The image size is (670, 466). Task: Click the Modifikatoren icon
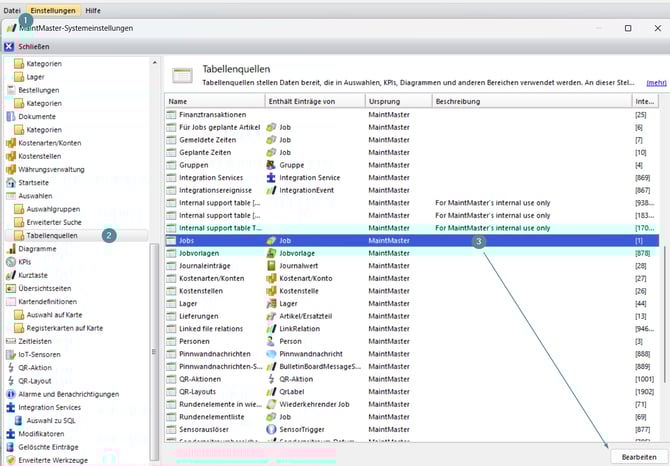click(x=11, y=434)
